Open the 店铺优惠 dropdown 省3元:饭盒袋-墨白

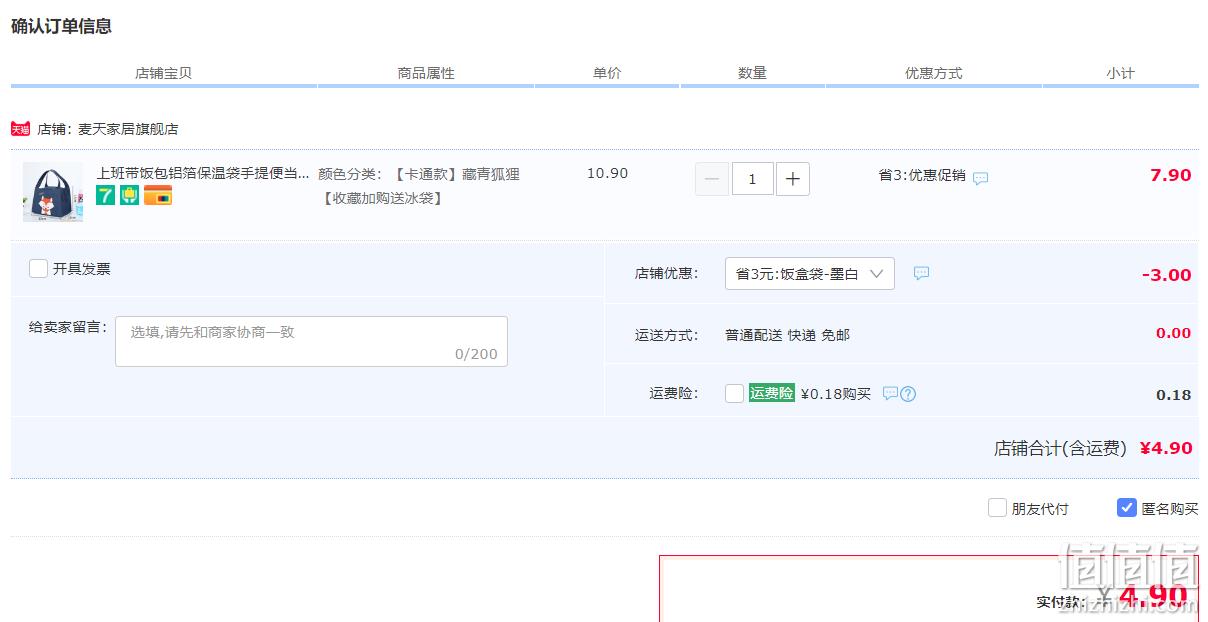(810, 273)
